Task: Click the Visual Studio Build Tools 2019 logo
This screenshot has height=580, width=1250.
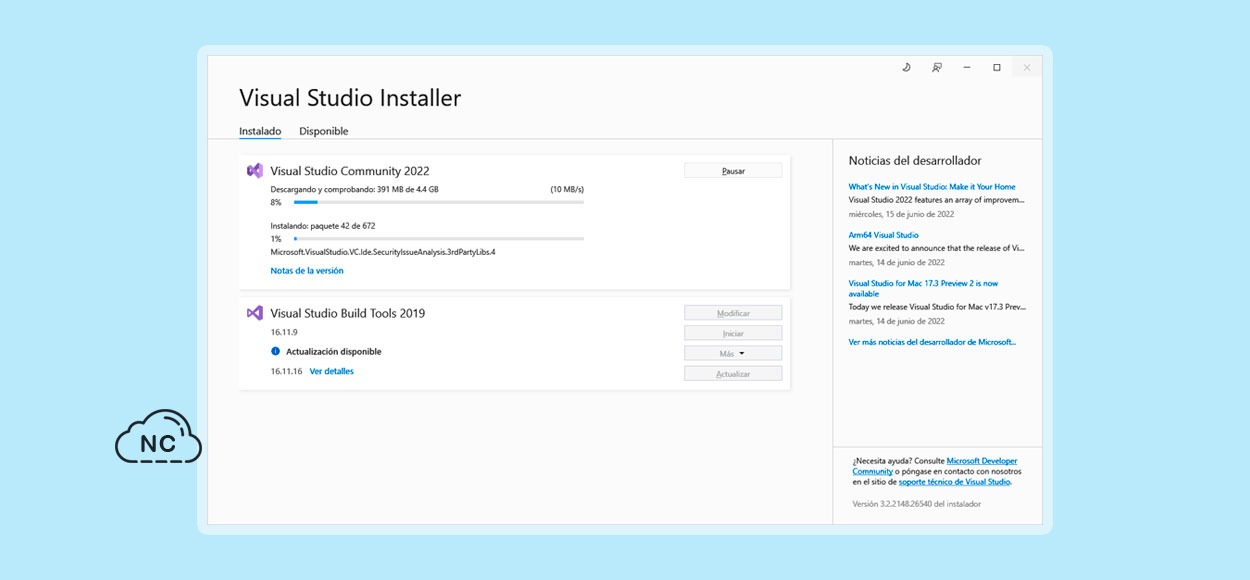Action: coord(255,312)
